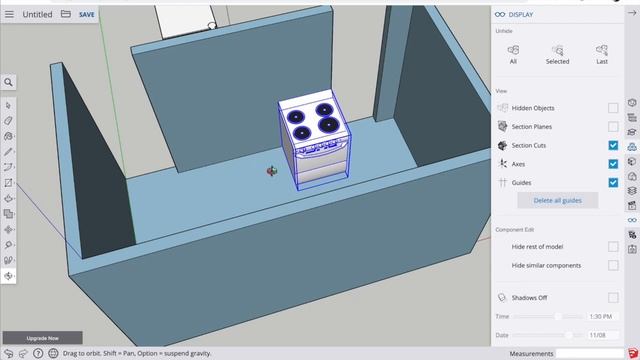Collapse right panel with arrow icon
Viewport: 640px width, 360px height.
pyautogui.click(x=632, y=13)
